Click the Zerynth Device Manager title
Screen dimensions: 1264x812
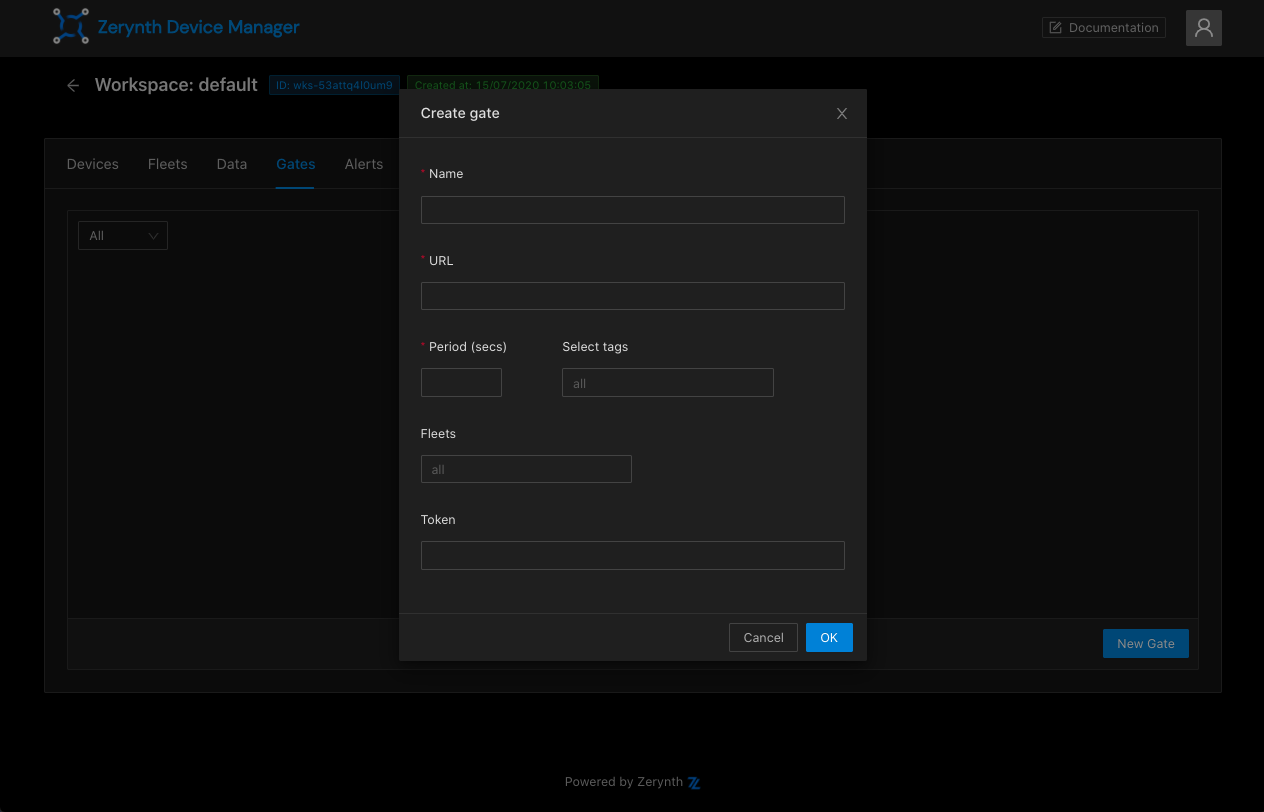[199, 27]
